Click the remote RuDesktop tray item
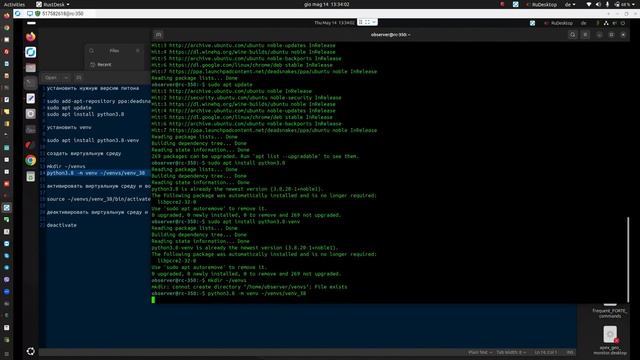The image size is (640, 360). click(558, 23)
